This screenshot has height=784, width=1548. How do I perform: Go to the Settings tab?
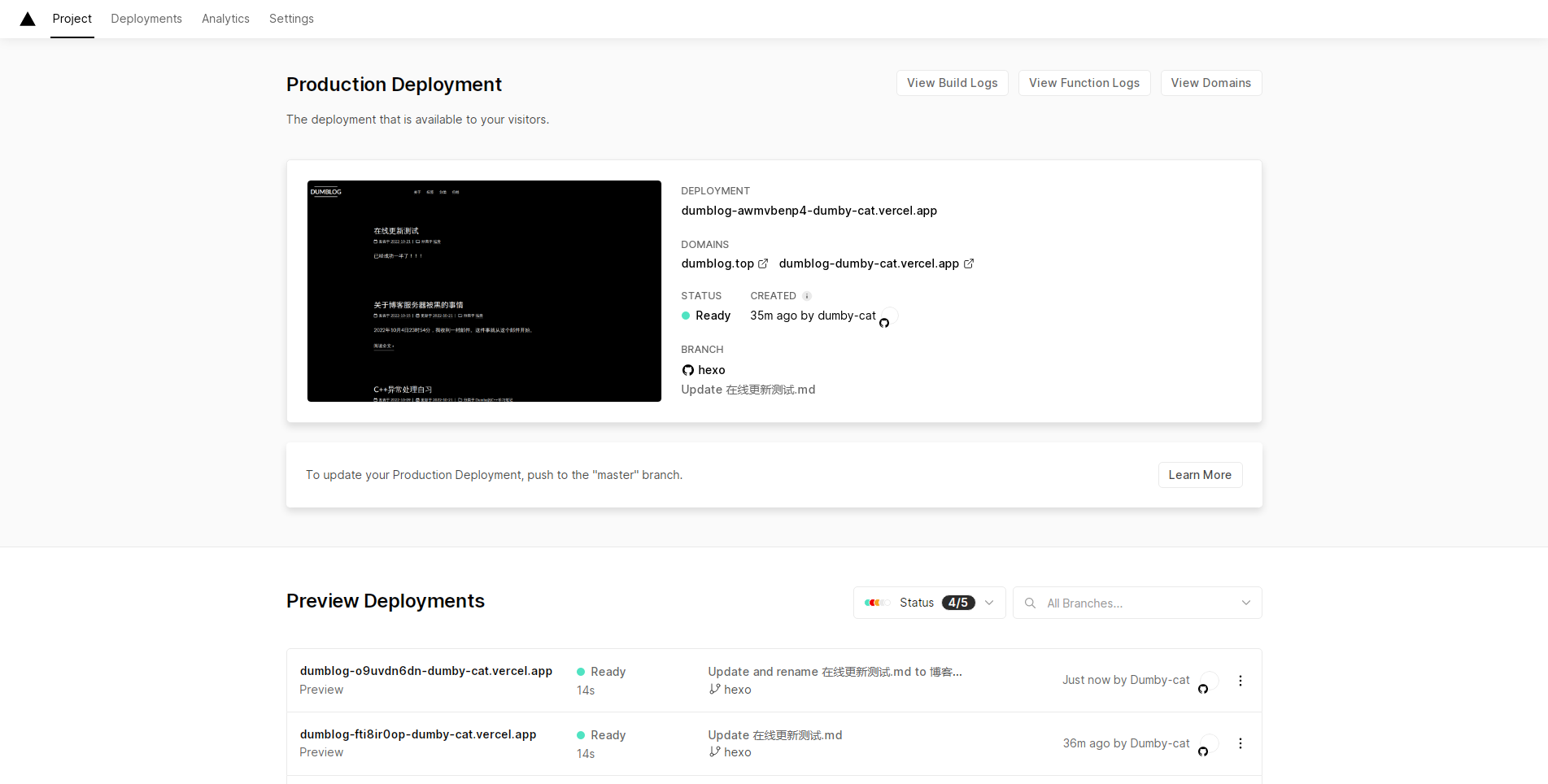tap(291, 18)
